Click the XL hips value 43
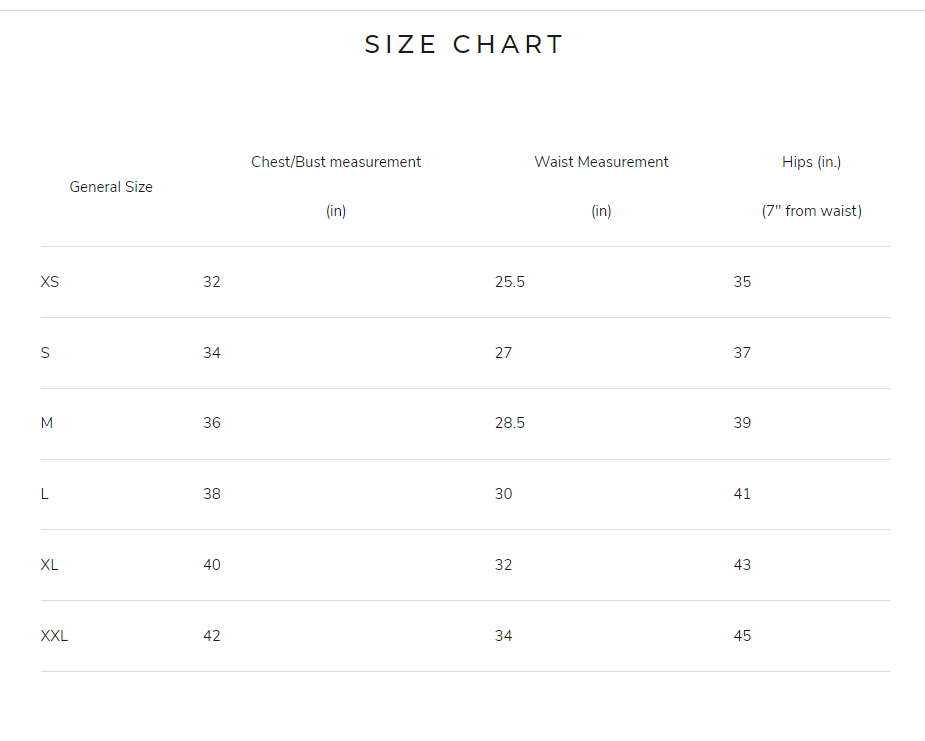The width and height of the screenshot is (925, 741). point(742,565)
